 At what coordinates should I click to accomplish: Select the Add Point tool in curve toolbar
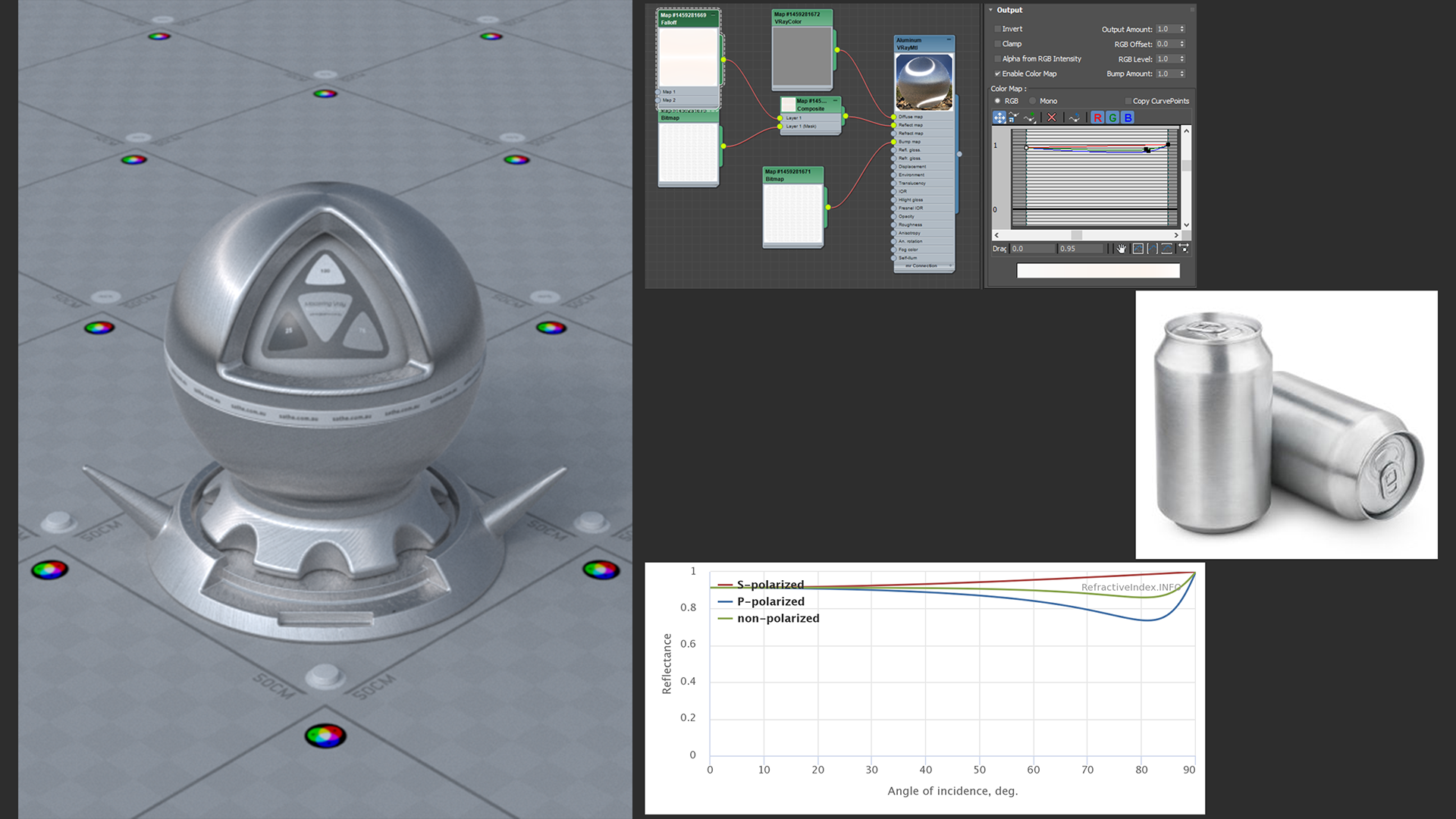pos(1030,118)
